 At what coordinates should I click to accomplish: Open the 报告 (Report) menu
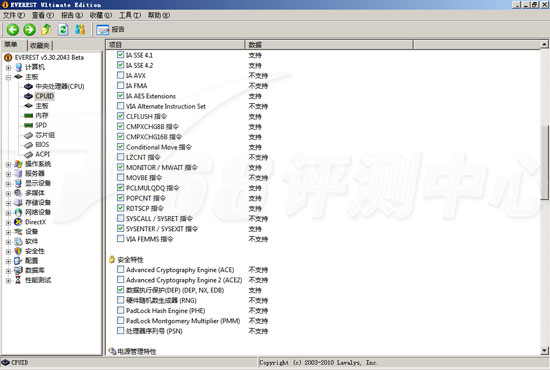(72, 15)
